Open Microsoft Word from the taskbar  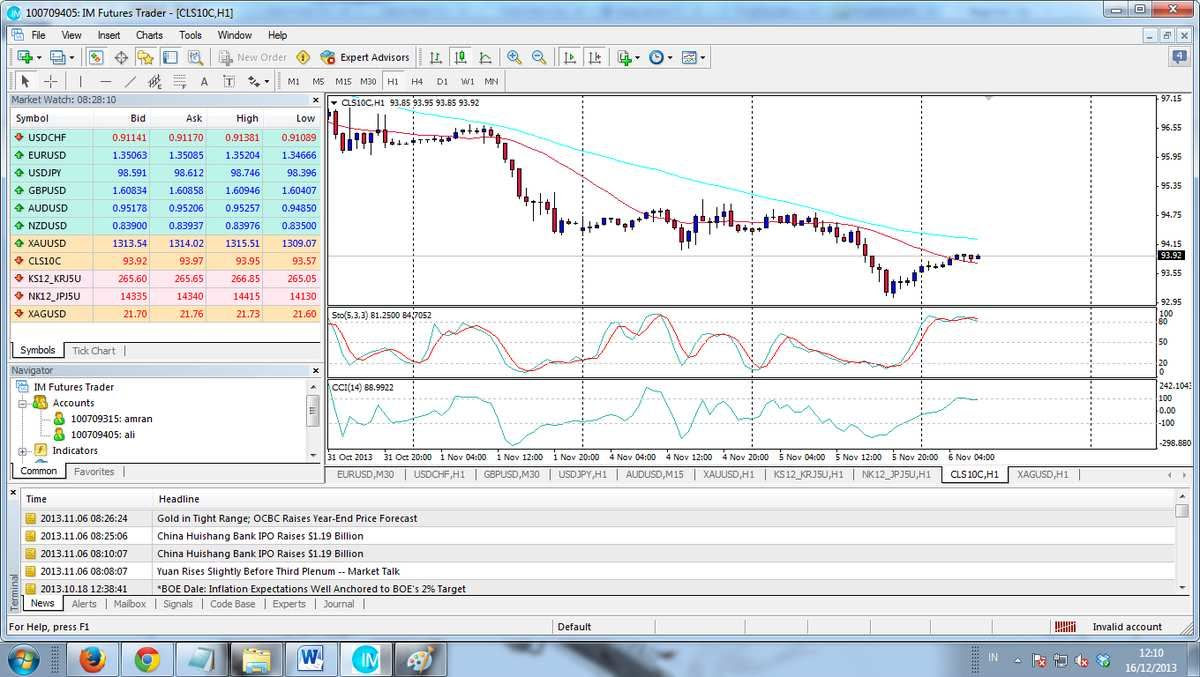pyautogui.click(x=311, y=658)
